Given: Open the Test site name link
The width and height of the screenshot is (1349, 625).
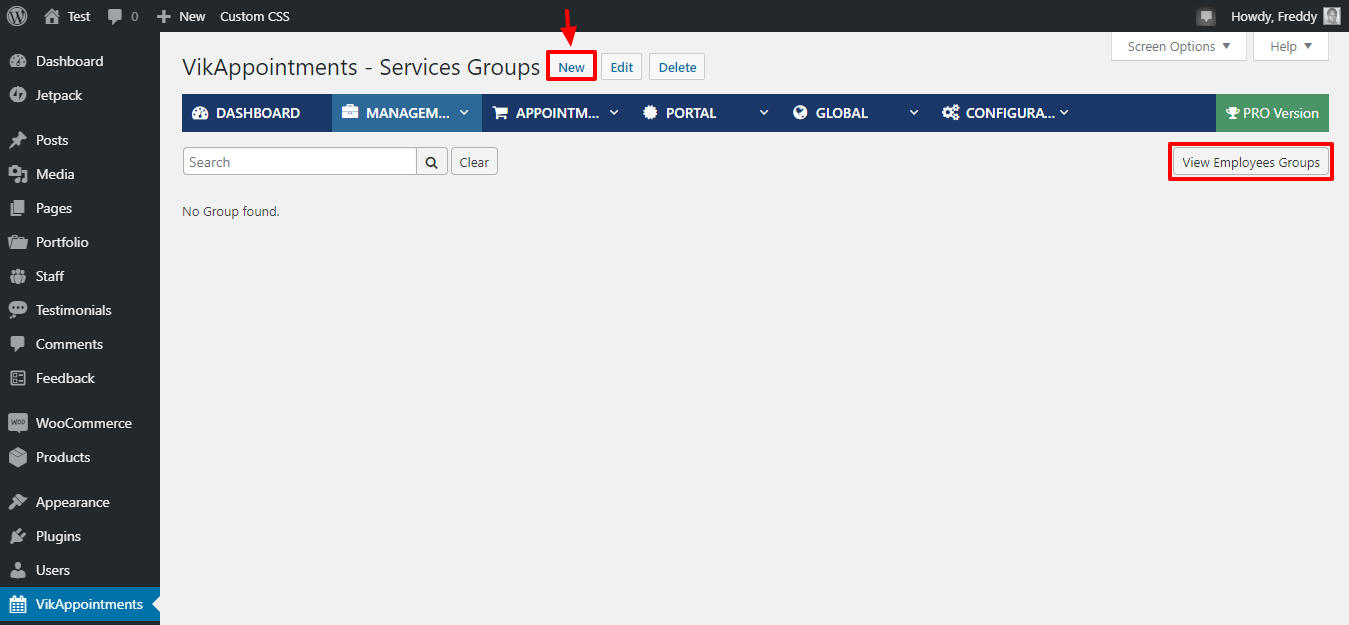Looking at the screenshot, I should [x=79, y=16].
